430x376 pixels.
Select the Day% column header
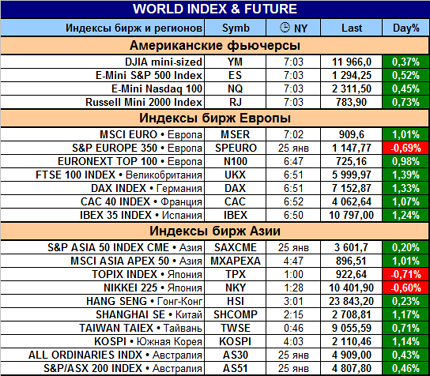click(406, 28)
